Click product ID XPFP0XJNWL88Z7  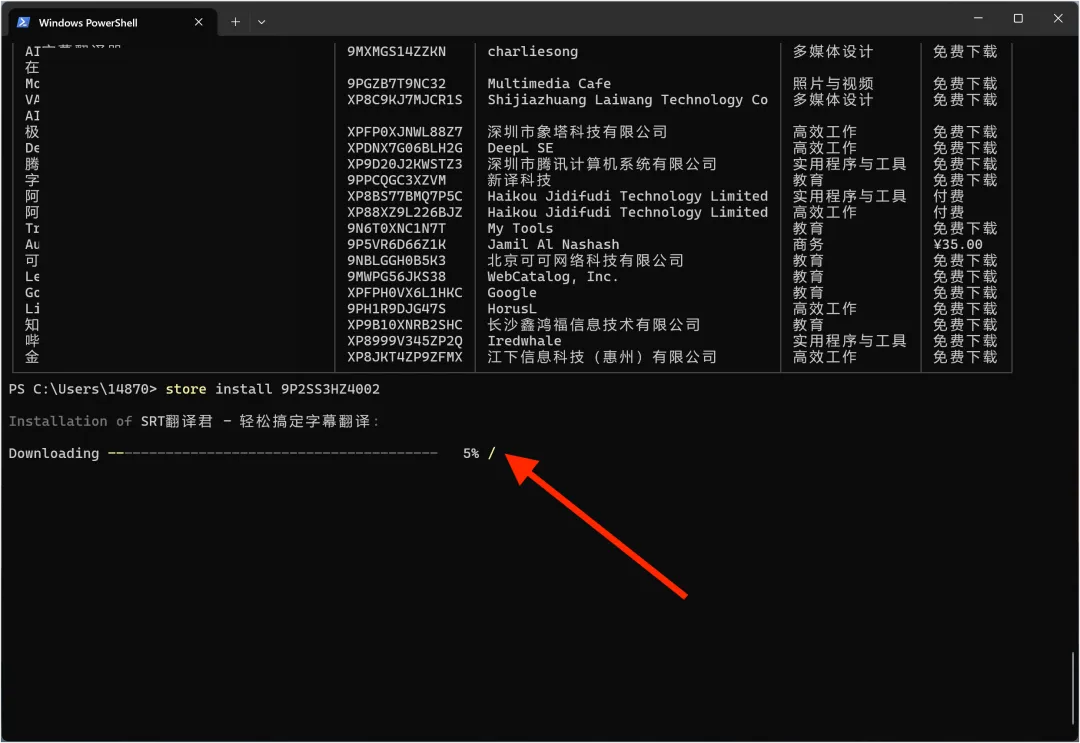click(x=404, y=132)
